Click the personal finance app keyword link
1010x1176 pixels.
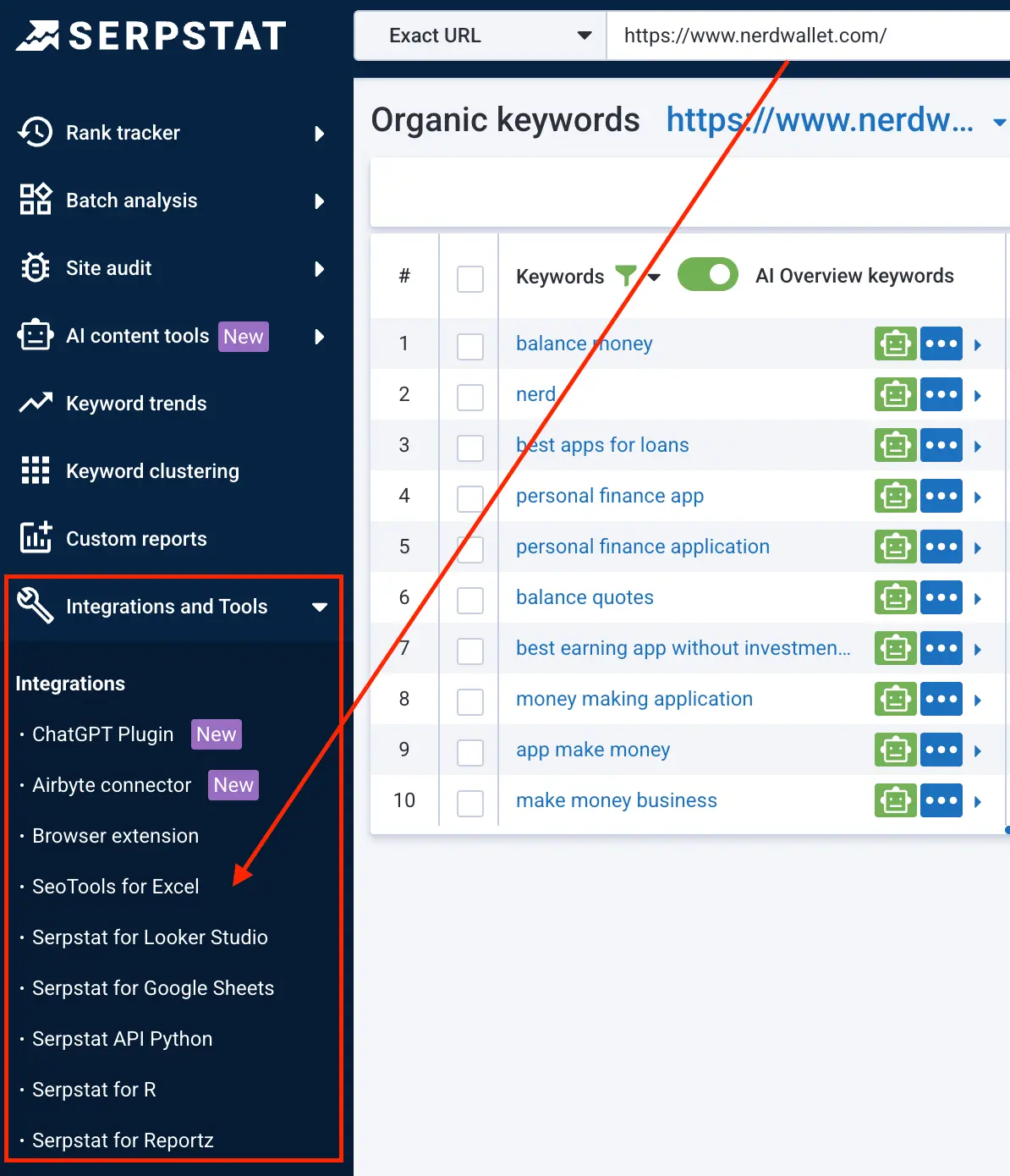pyautogui.click(x=610, y=496)
